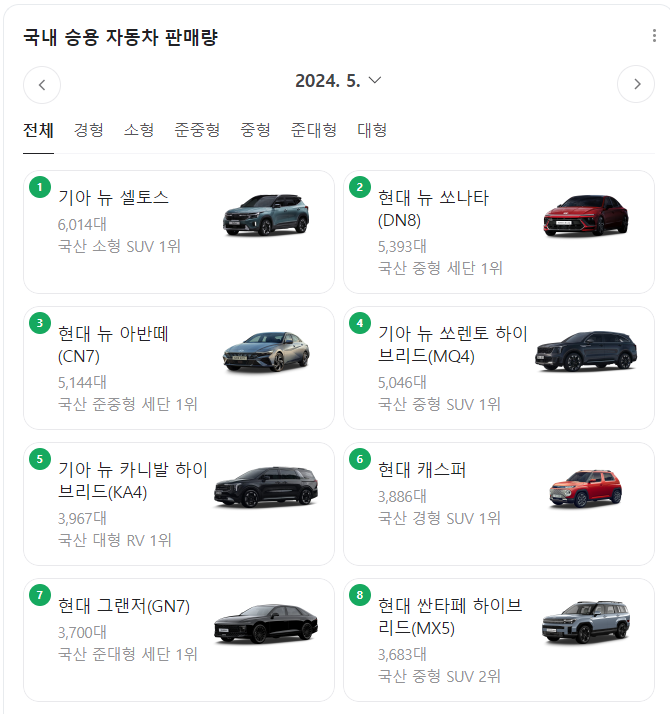Image resolution: width=670 pixels, height=714 pixels.
Task: Select the 전체 tab
Action: 38,130
